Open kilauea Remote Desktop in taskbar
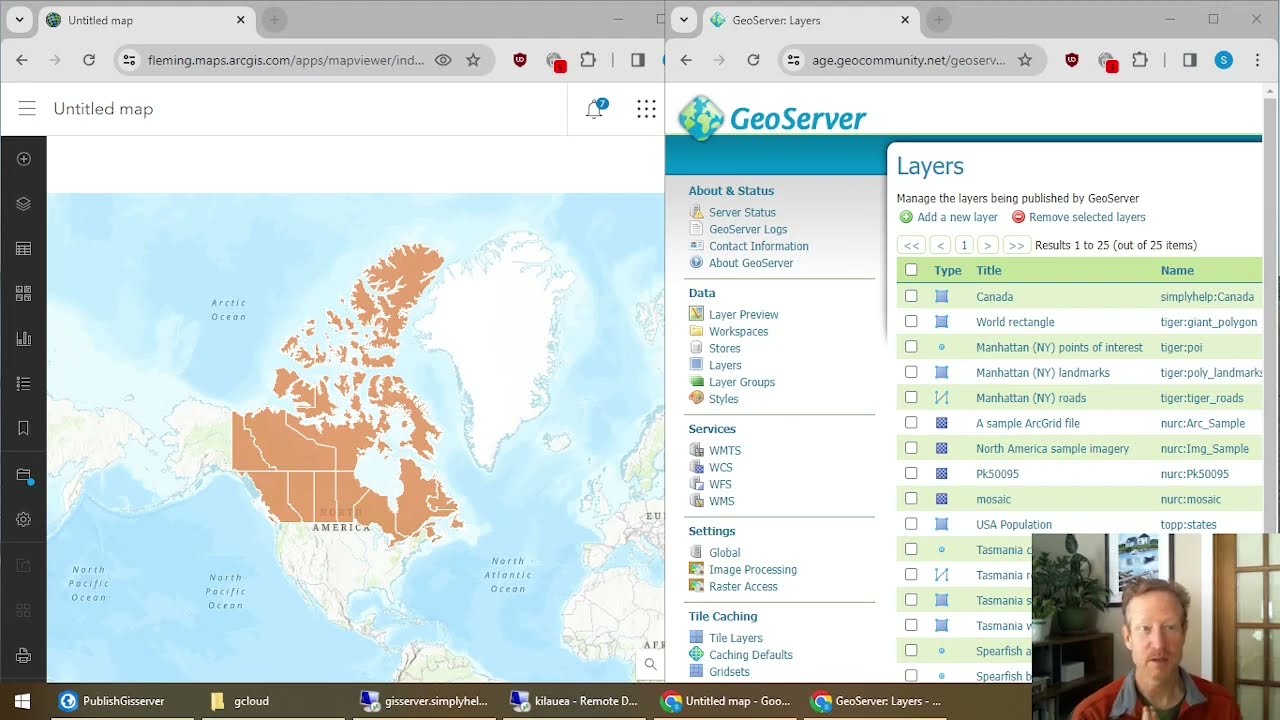 (575, 701)
